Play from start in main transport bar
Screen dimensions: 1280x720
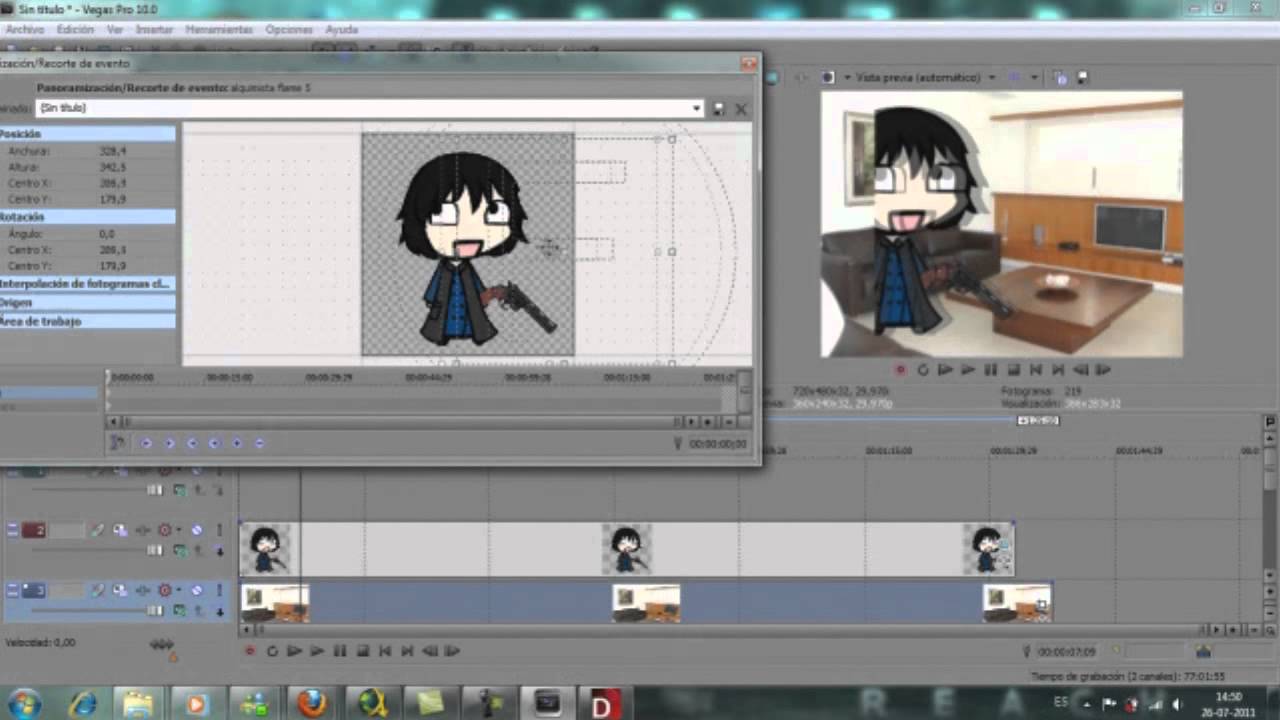294,651
